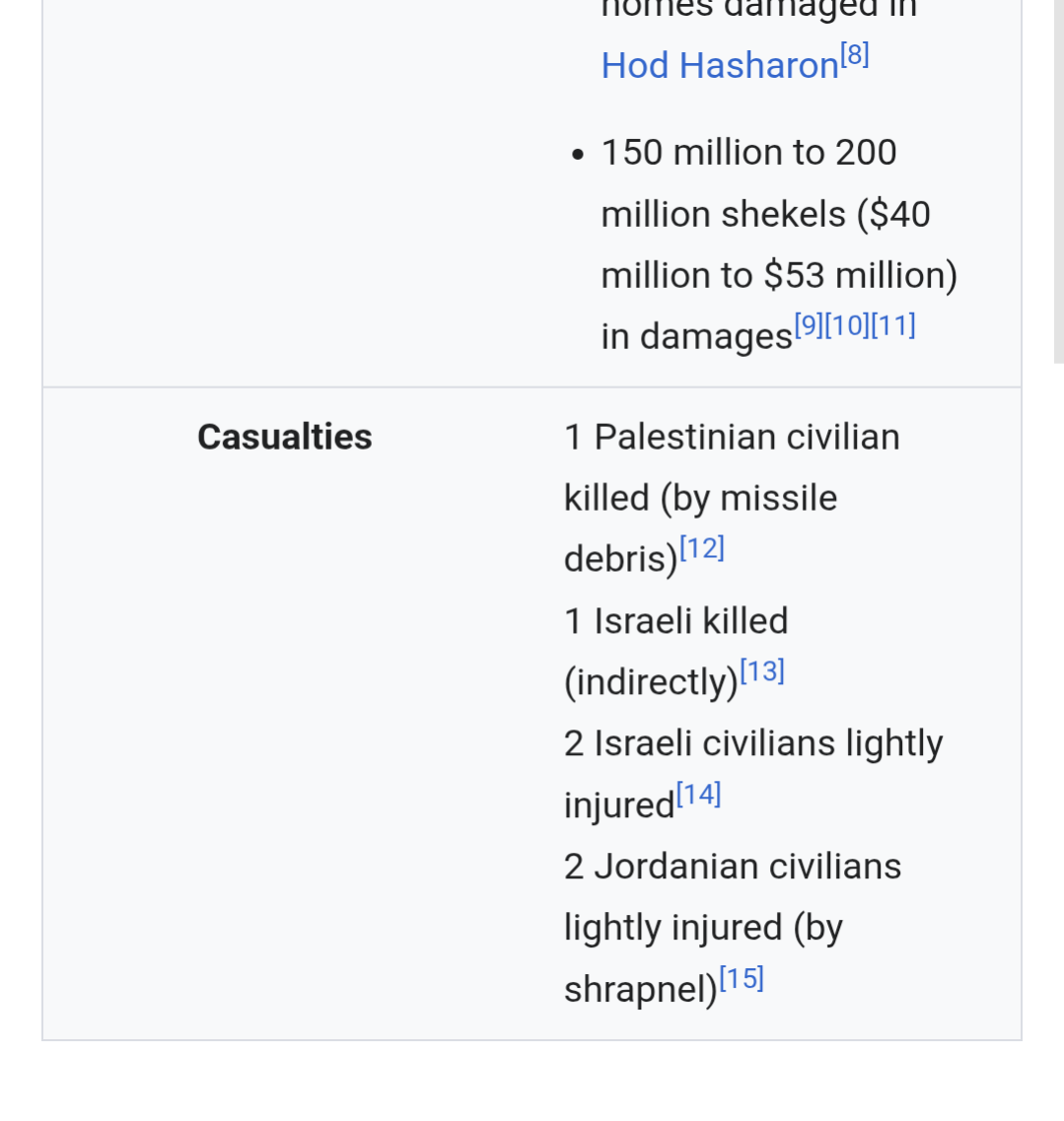1064x1121 pixels.
Task: Click the page scrollbar on right edge
Action: [1058, 177]
